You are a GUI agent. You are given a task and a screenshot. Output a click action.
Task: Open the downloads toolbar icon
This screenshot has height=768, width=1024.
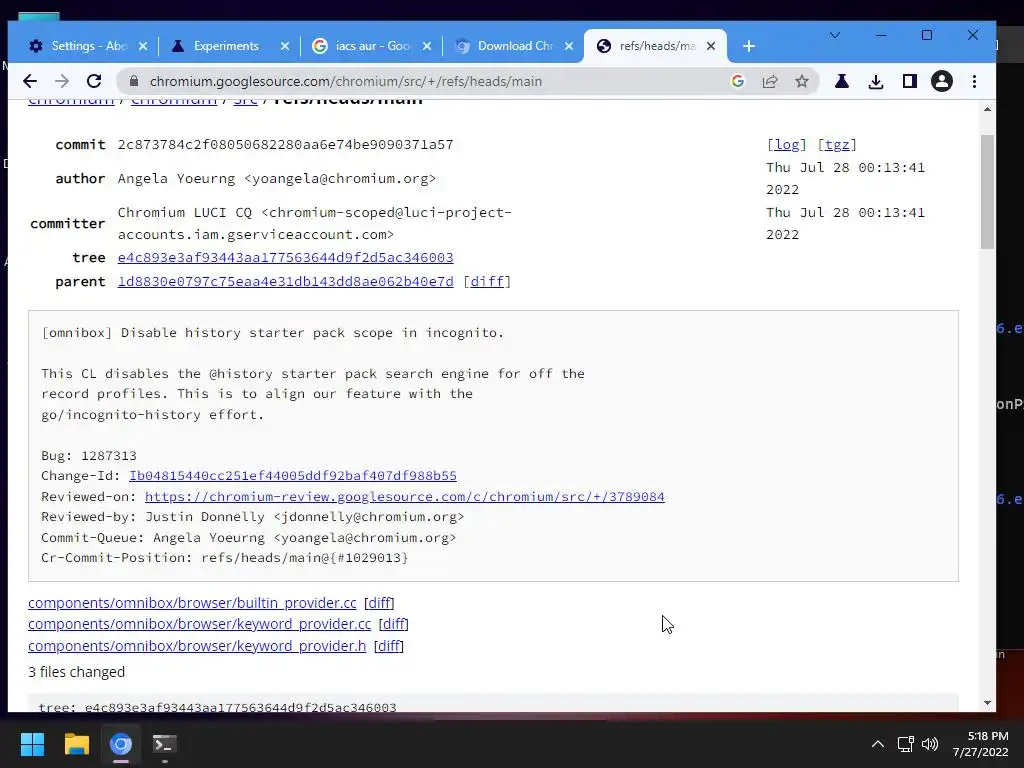pyautogui.click(x=876, y=81)
